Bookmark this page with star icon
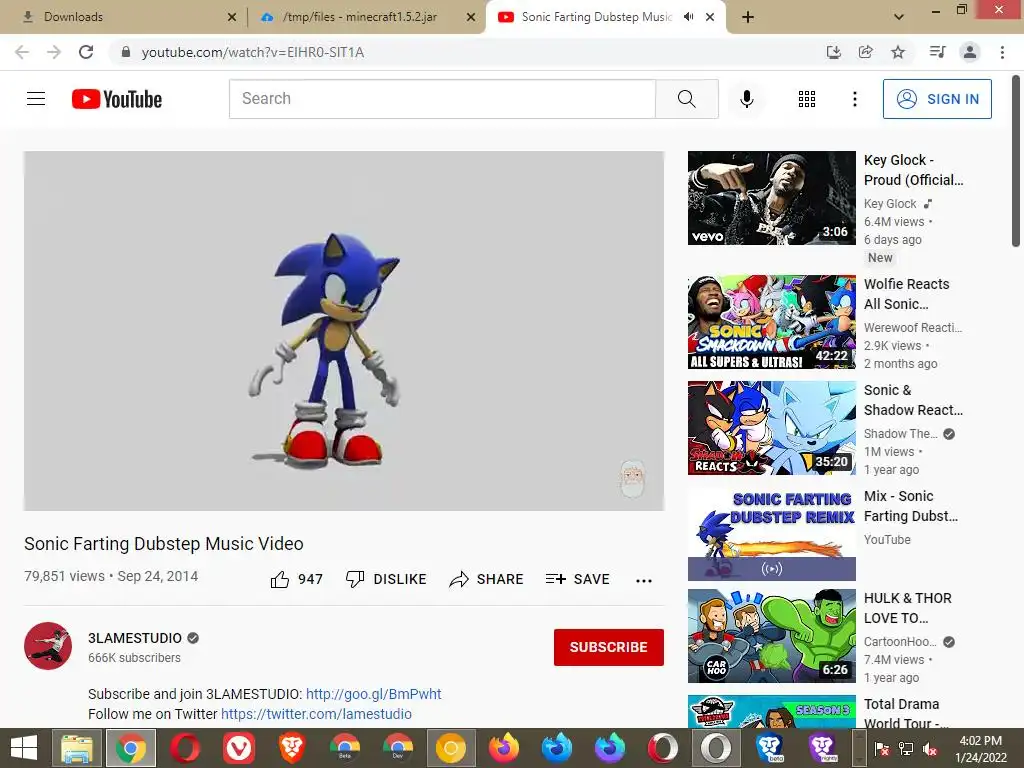The width and height of the screenshot is (1024, 768). tap(898, 52)
